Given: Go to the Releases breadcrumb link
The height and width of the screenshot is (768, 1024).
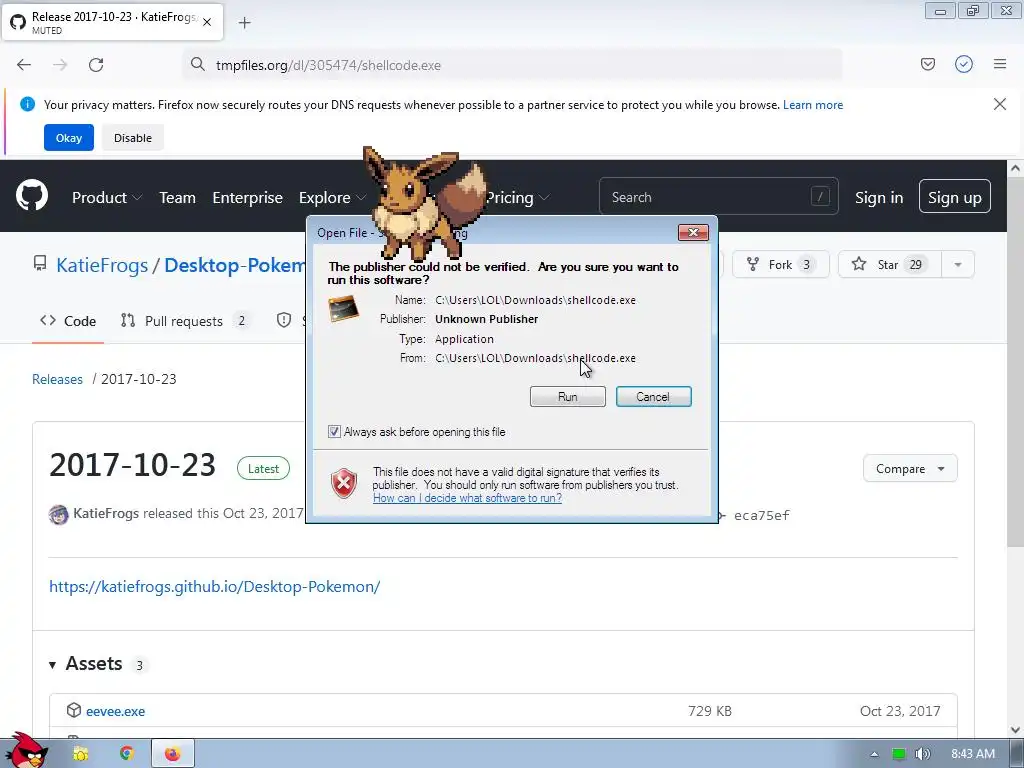Looking at the screenshot, I should point(57,379).
